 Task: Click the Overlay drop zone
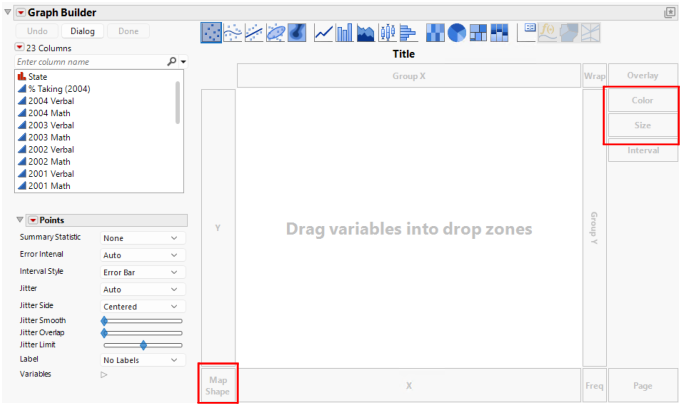coord(643,75)
